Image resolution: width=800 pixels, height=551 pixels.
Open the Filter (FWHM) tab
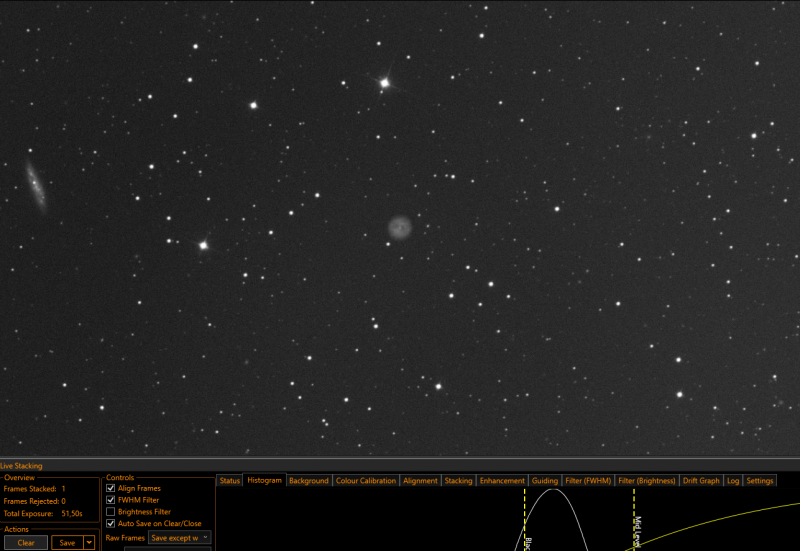point(588,481)
